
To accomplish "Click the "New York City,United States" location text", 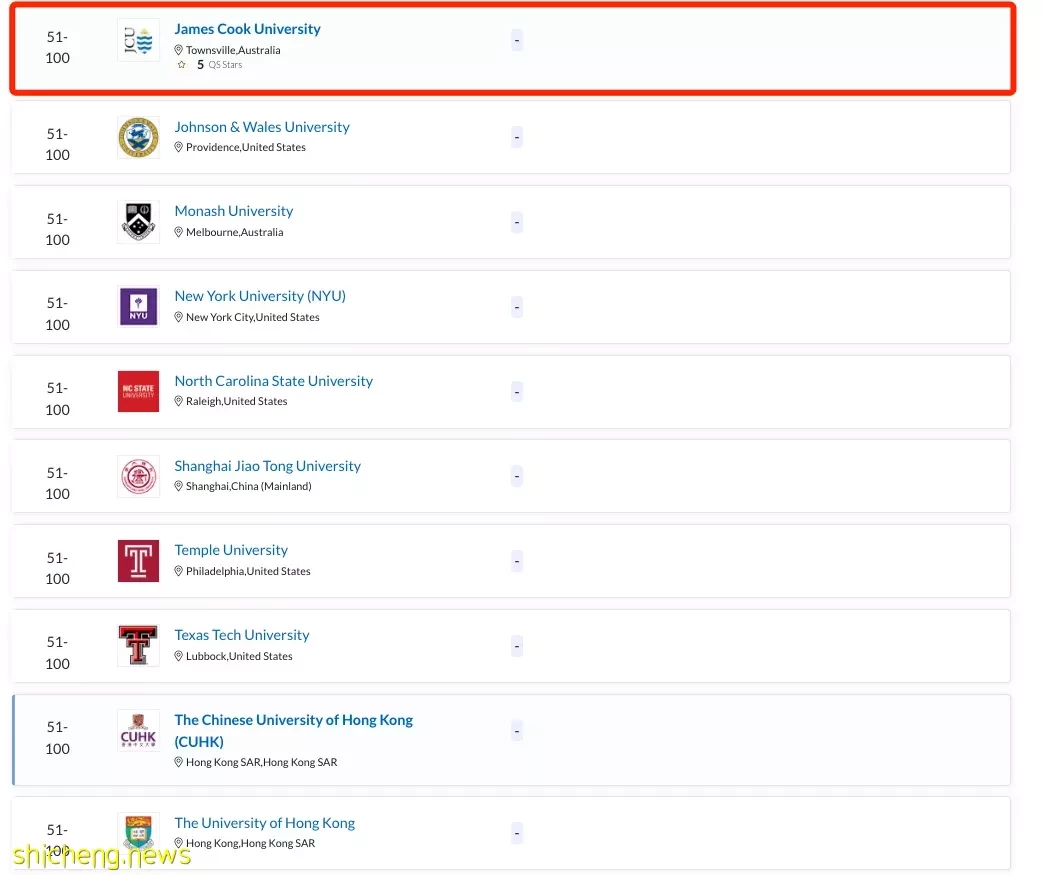I will pos(253,317).
